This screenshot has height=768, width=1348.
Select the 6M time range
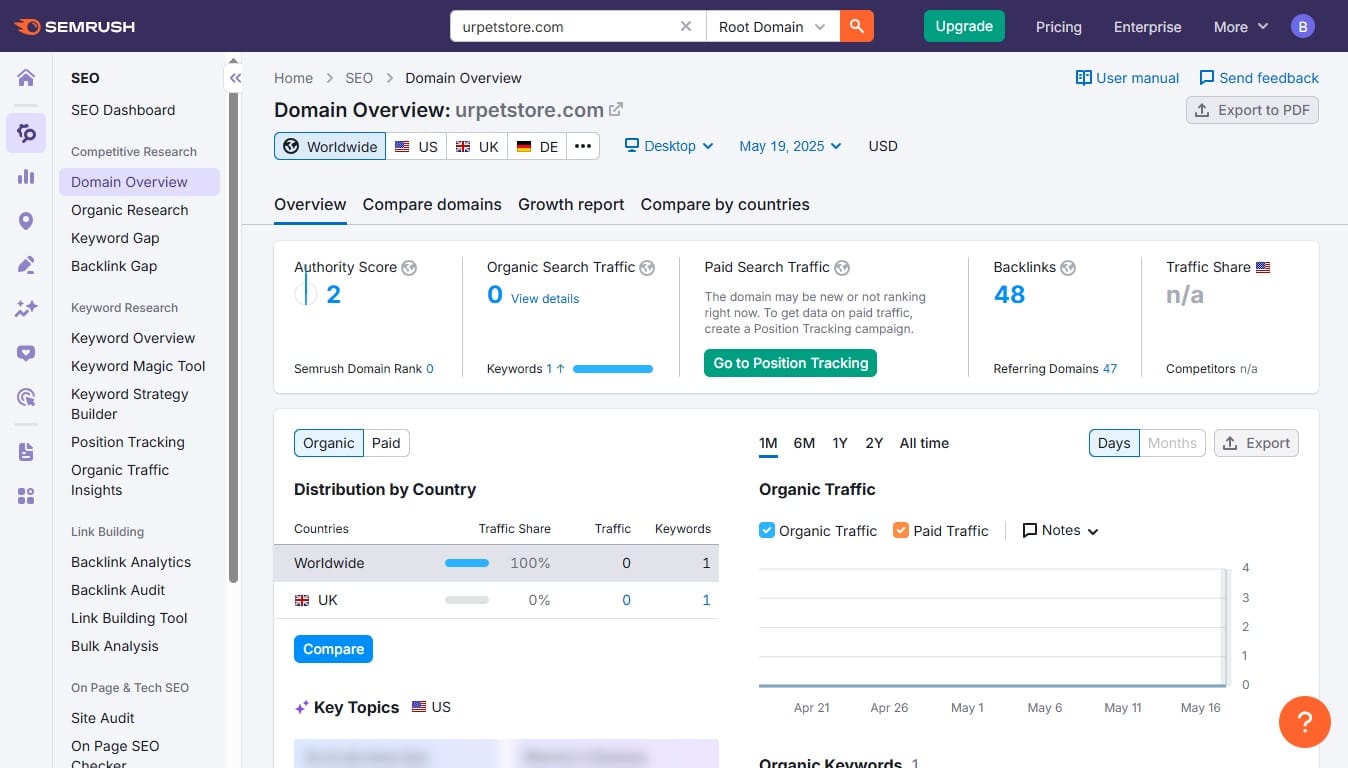pyautogui.click(x=804, y=443)
